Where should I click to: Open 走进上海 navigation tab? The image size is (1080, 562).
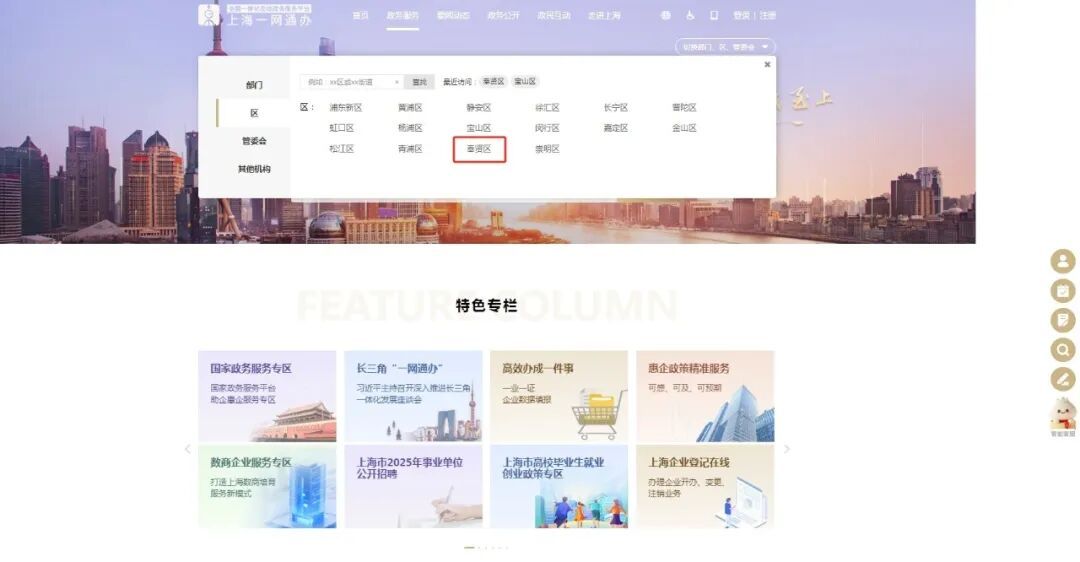pyautogui.click(x=604, y=15)
